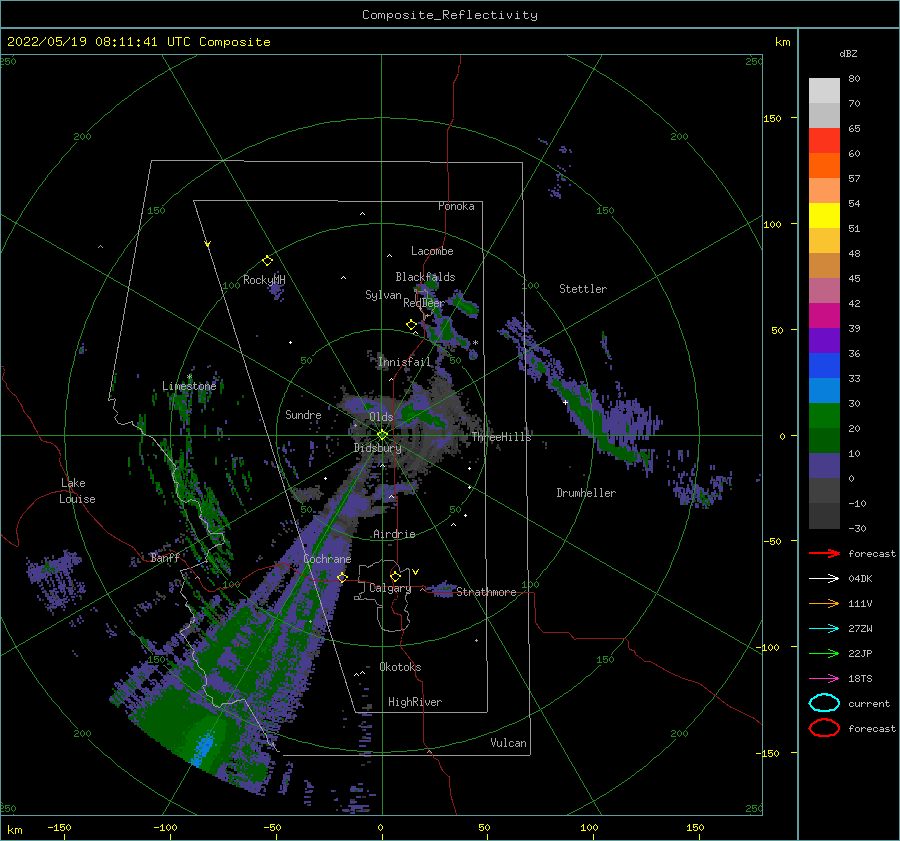Image resolution: width=900 pixels, height=841 pixels.
Task: Click the white plus marker west of Drumheller cells
Action: pos(565,402)
